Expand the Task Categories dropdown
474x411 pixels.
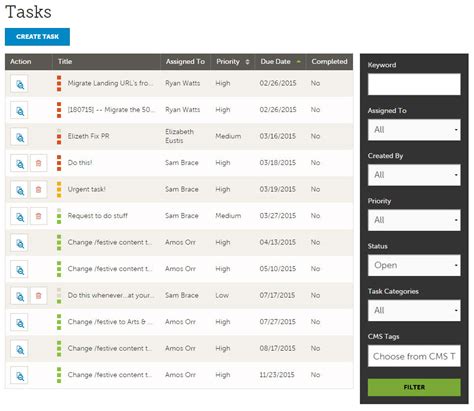414,310
